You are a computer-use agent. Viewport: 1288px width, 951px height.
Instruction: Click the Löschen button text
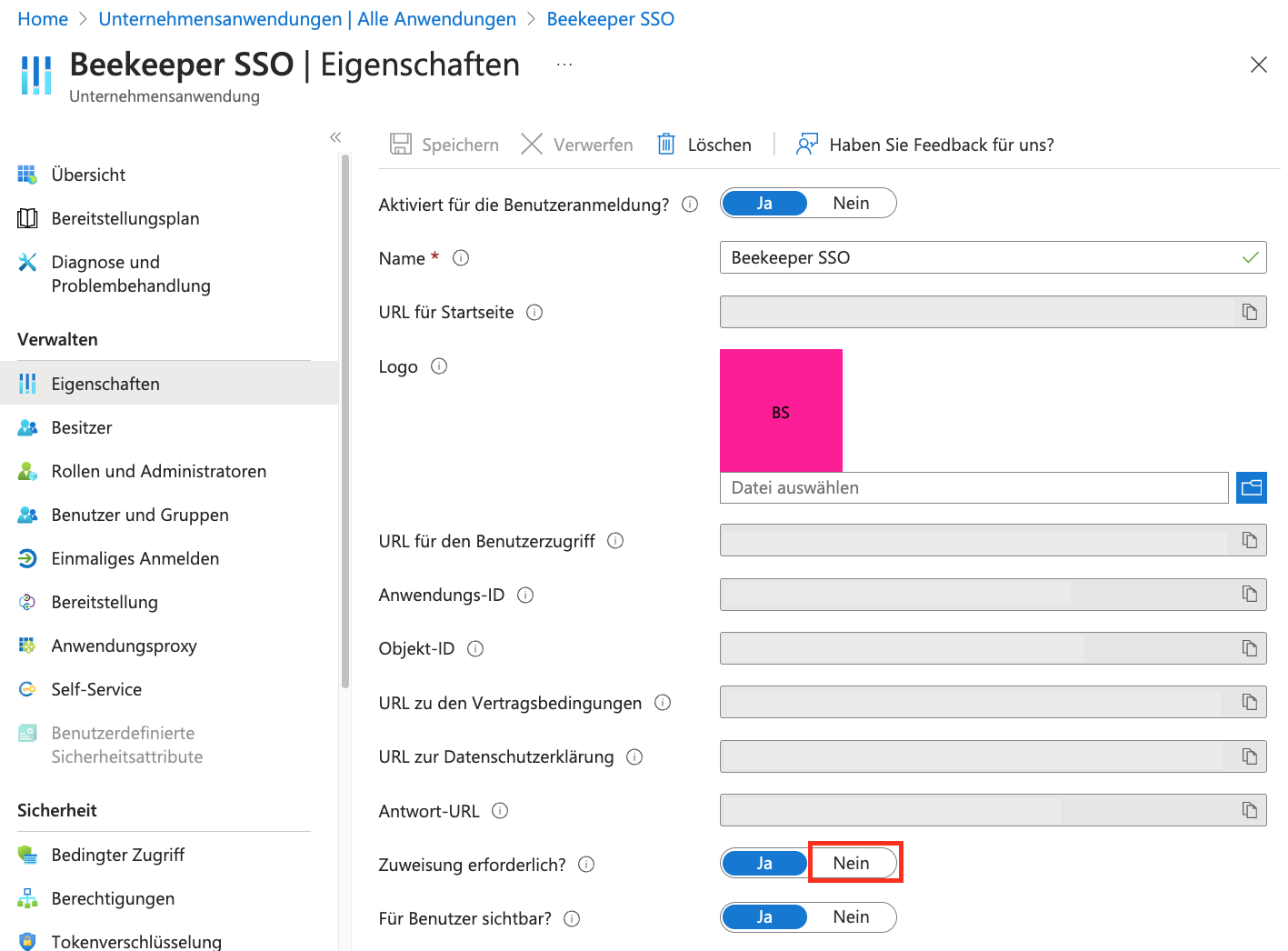[719, 145]
